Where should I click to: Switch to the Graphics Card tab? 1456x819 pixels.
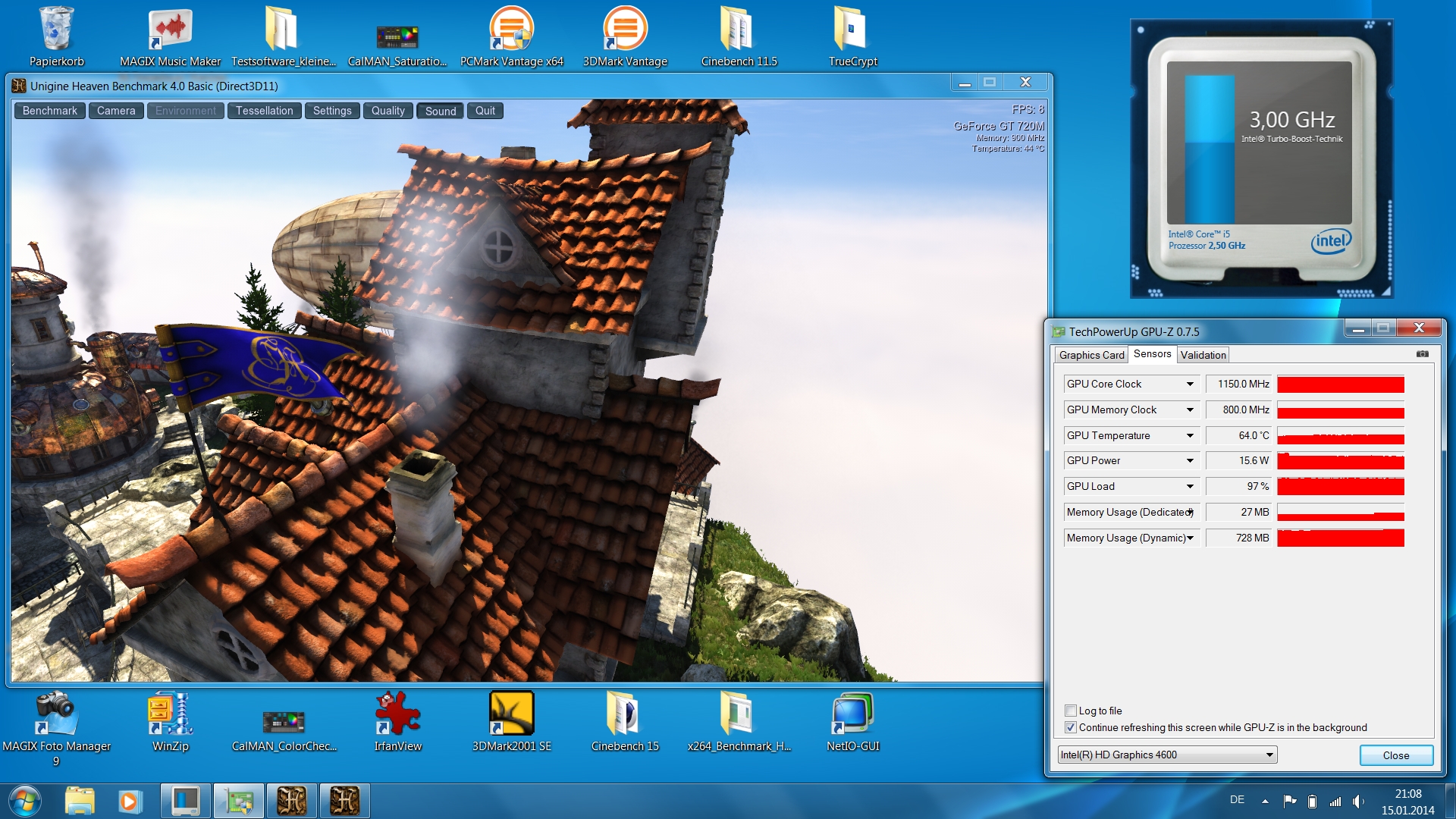[x=1091, y=355]
